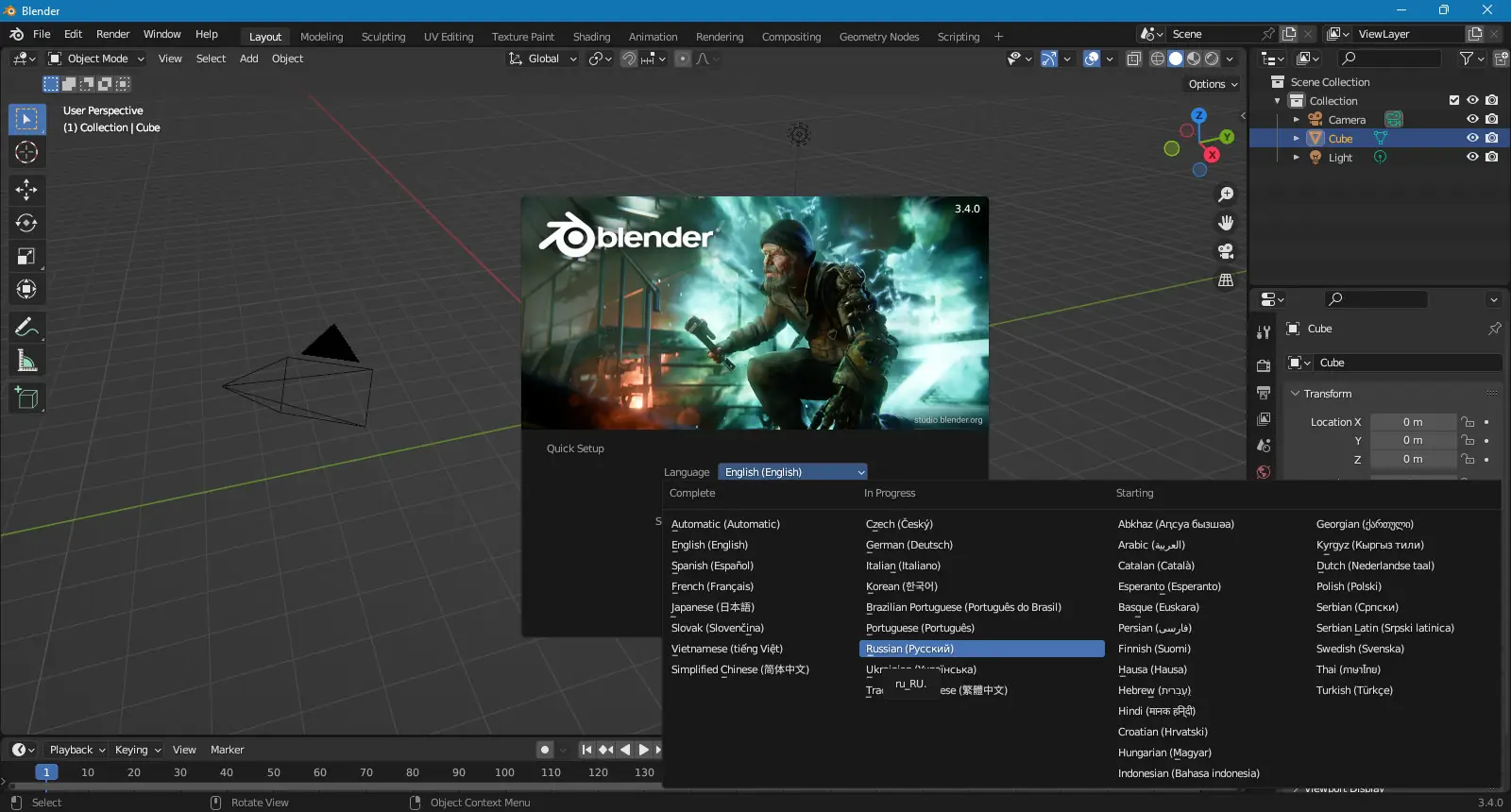Click frame 100 on the timeline
The width and height of the screenshot is (1511, 812).
[x=505, y=772]
